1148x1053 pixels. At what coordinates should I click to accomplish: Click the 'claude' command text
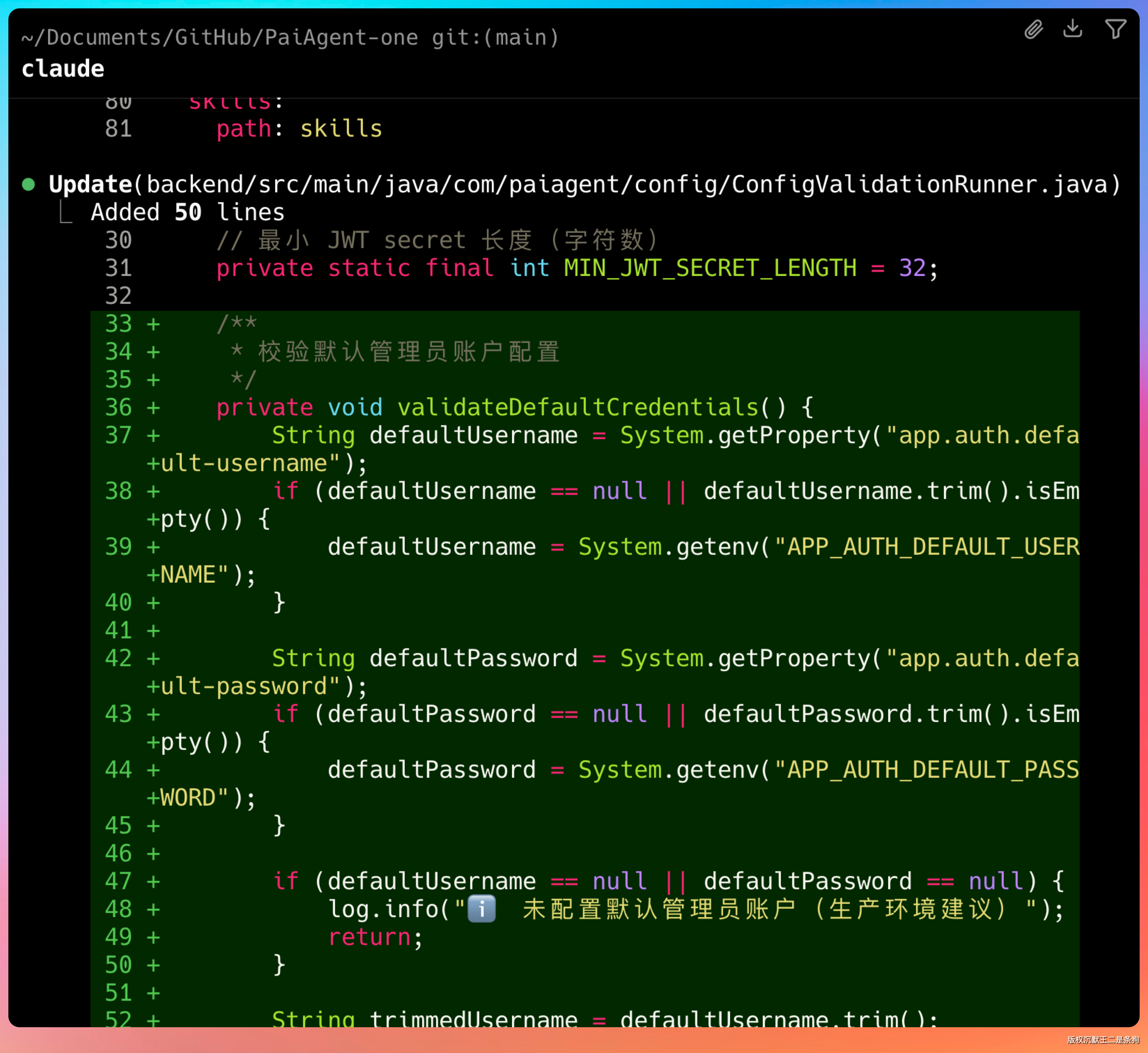pos(63,69)
